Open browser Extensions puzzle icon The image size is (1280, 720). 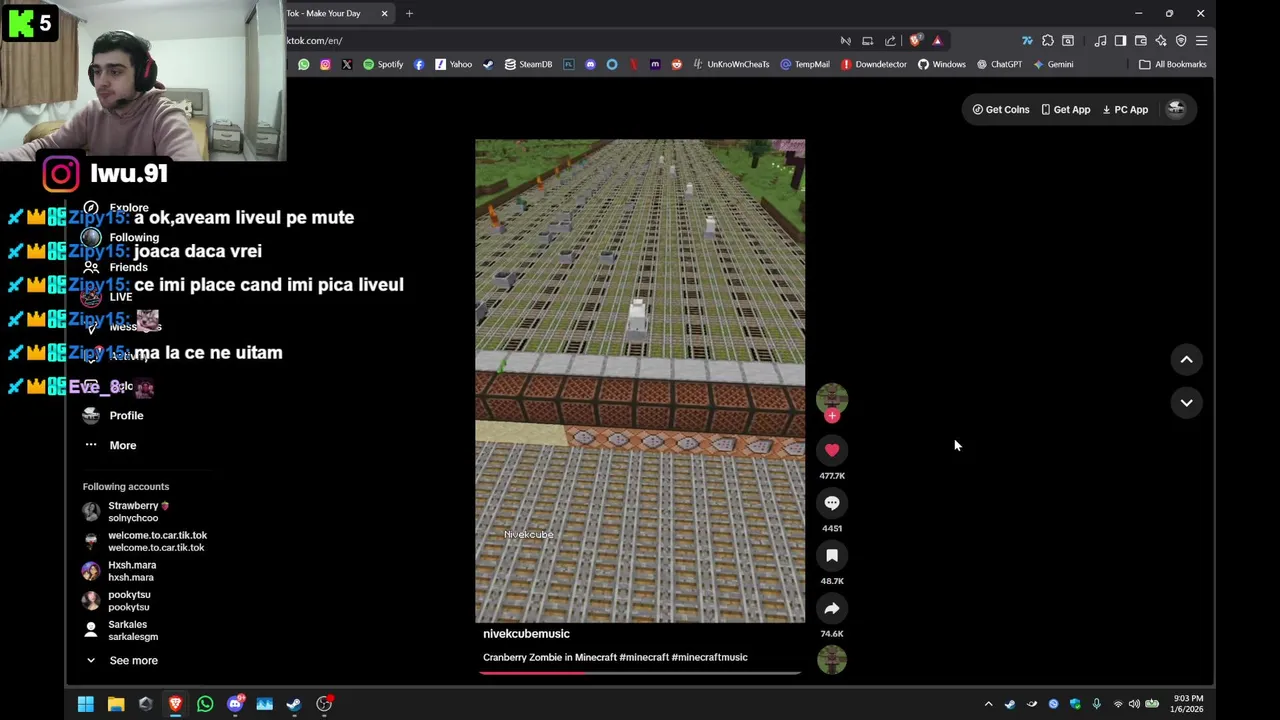[x=1047, y=41]
